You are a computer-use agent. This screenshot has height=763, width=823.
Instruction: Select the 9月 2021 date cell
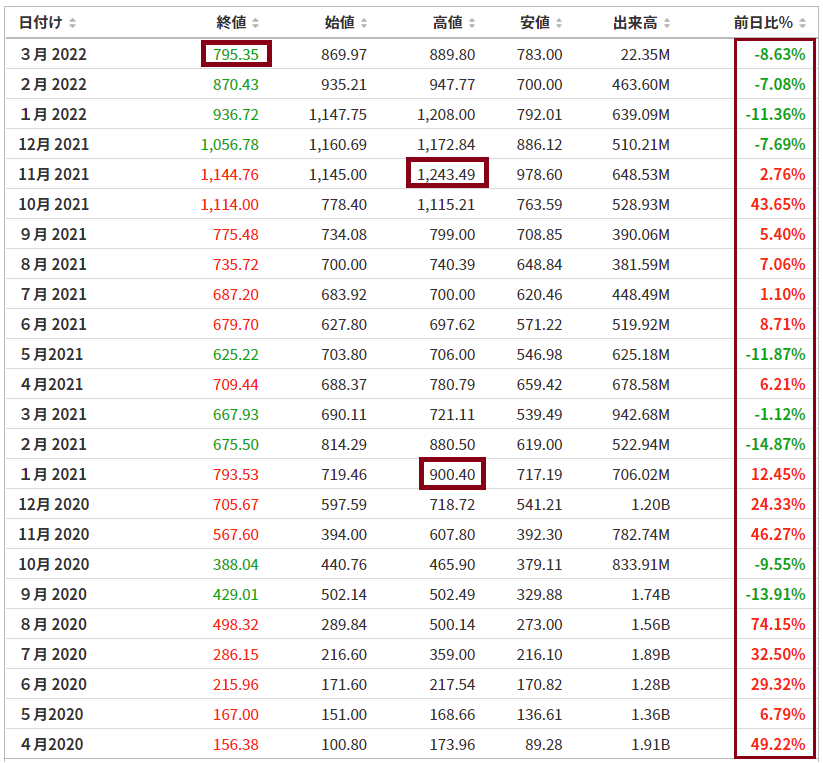pyautogui.click(x=54, y=234)
